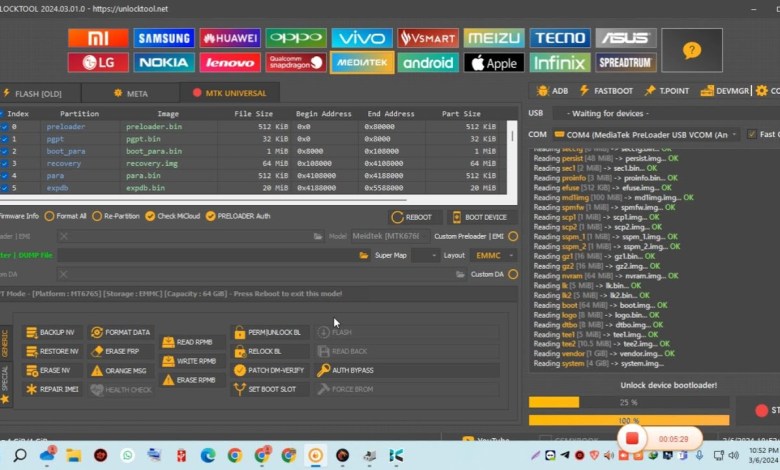Click the PERM UNLOCK BL button
Image resolution: width=780 pixels, height=470 pixels.
click(x=269, y=332)
